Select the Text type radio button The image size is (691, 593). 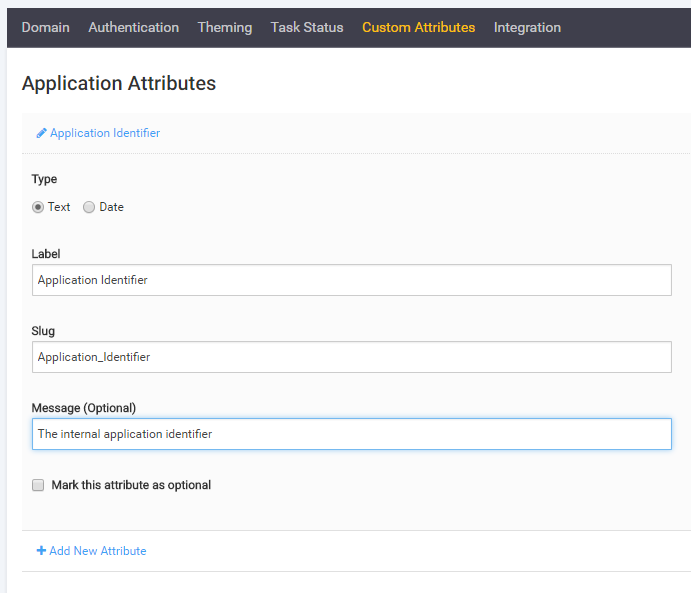pos(38,207)
